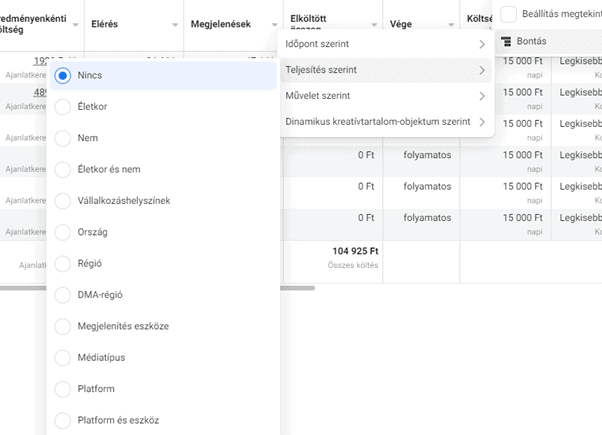
Task: Click chevron next to Időpont szerint
Action: point(482,45)
